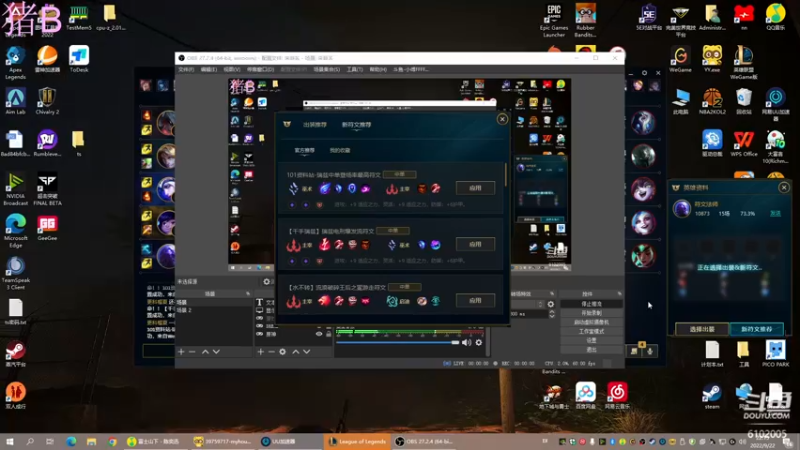Toggle eye visibility of the bottom OBS source
Screen dimensions: 800x450
[x=319, y=334]
